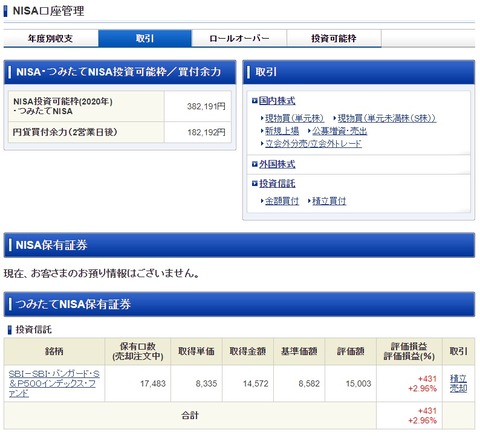Click the 積立 link in the fund row
Screen dimensions: 480x436
pyautogui.click(x=458, y=378)
